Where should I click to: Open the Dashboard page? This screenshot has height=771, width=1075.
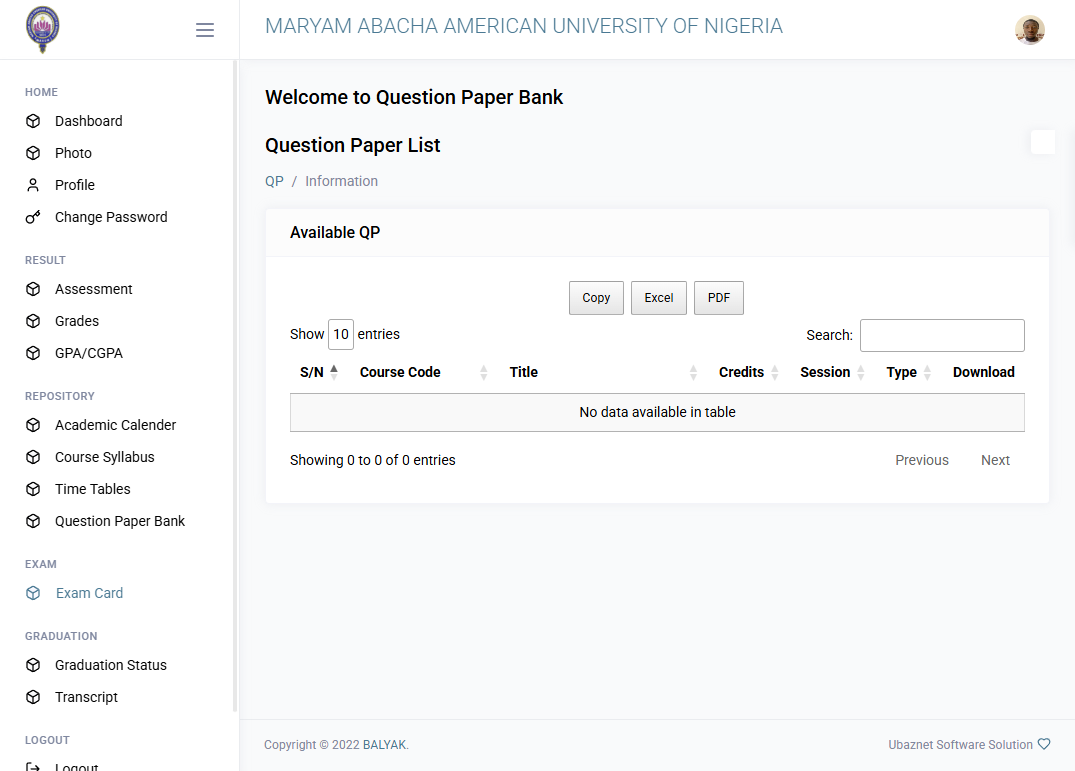[88, 121]
